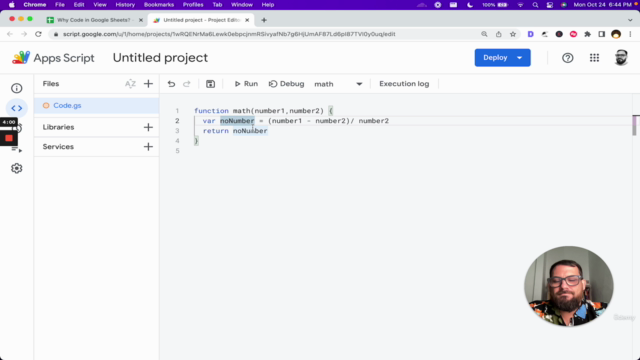Image resolution: width=640 pixels, height=360 pixels.
Task: Open zoom magnifier icon in address bar
Action: 484,34
